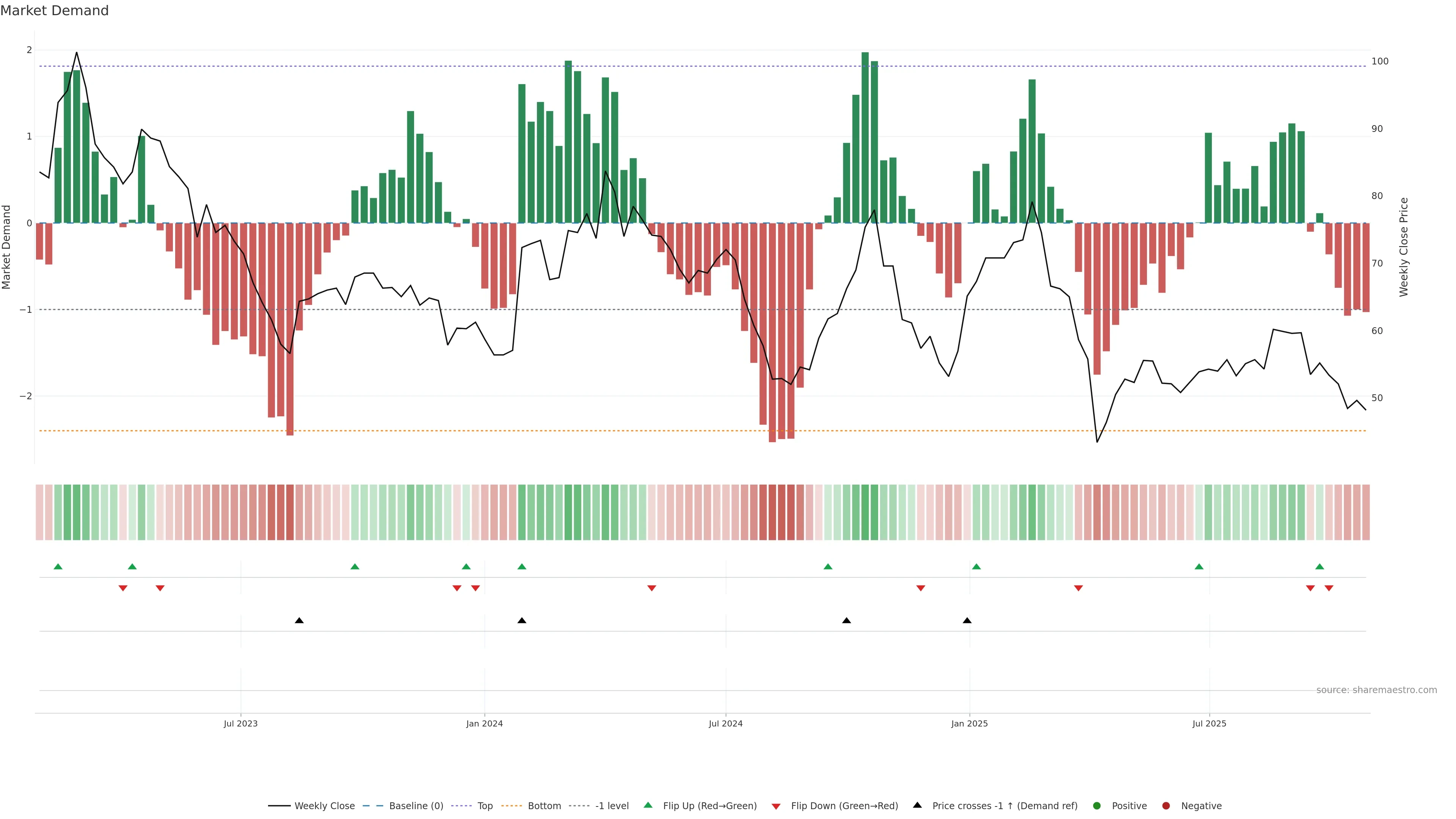Click the Market Demand chart title
The image size is (1456, 819).
point(54,11)
